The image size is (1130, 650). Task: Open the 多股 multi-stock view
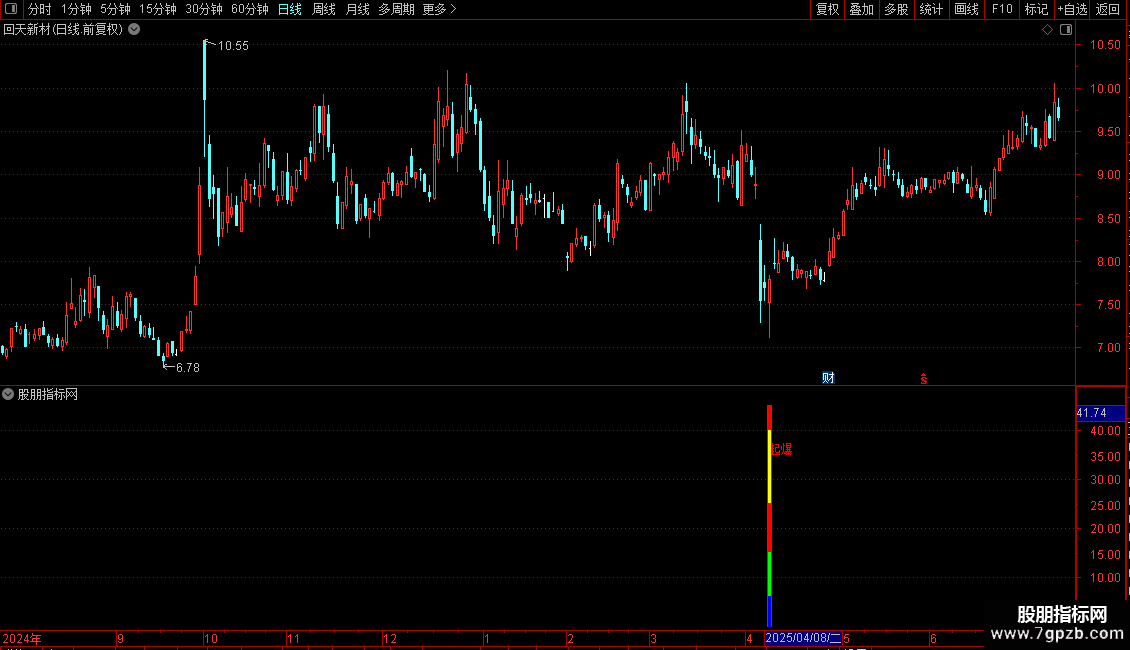click(x=896, y=9)
